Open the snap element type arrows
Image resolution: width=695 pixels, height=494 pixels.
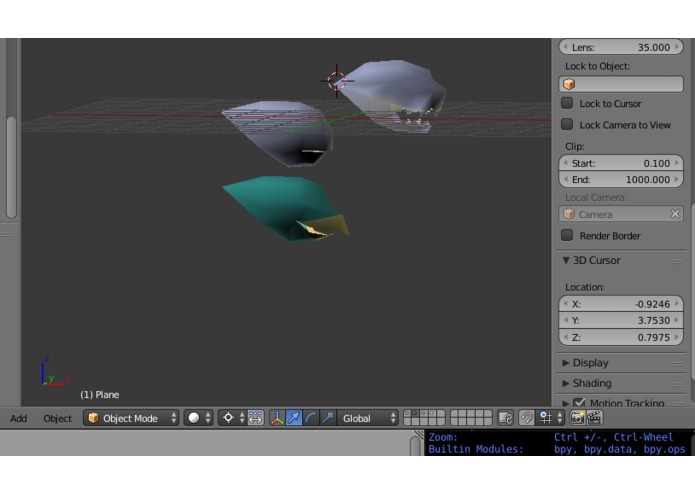(560, 418)
